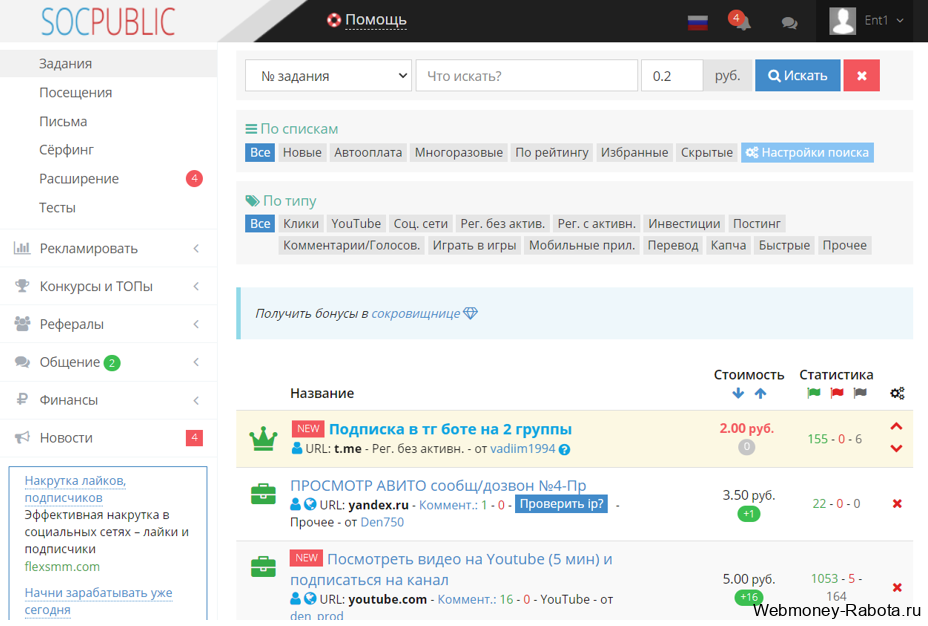928x626 pixels.
Task: Click the 0.2 руб. price field
Action: click(x=672, y=76)
